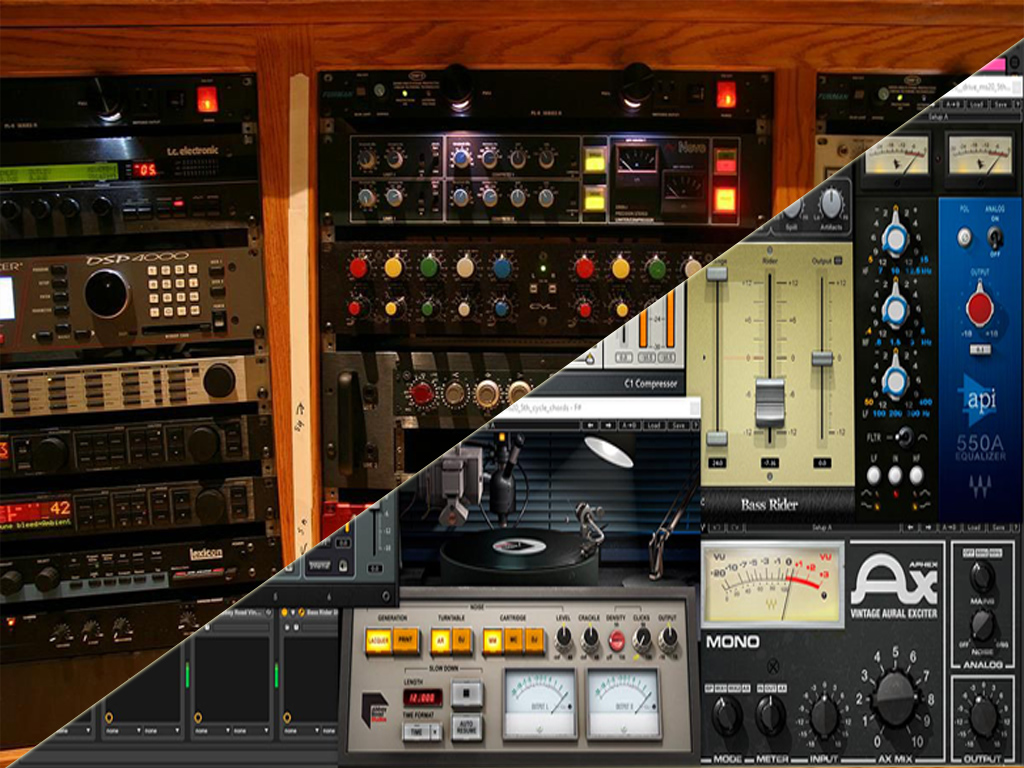
Task: Click the Crackle knob
Action: (x=589, y=637)
